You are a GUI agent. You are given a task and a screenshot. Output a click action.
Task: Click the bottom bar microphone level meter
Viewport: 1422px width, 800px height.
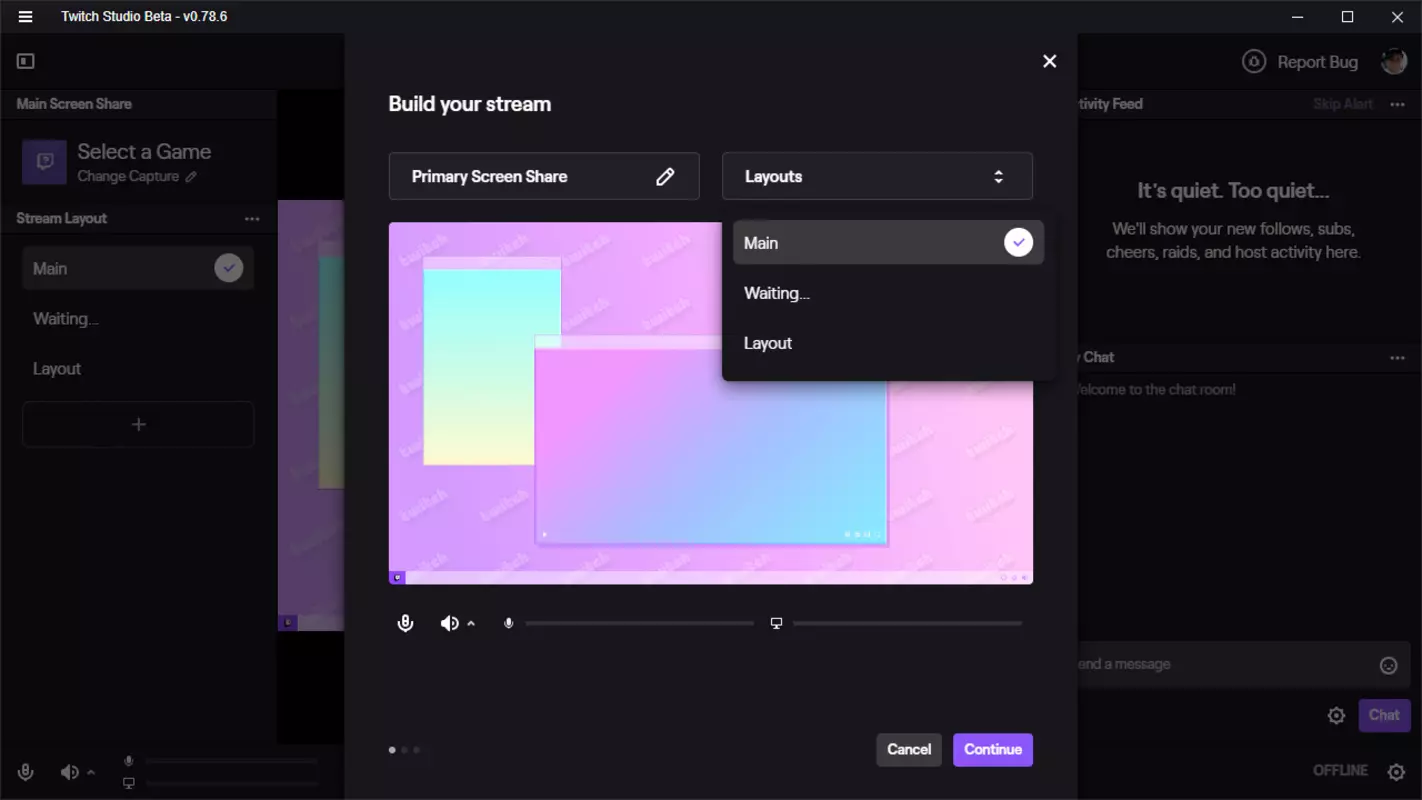[231, 762]
